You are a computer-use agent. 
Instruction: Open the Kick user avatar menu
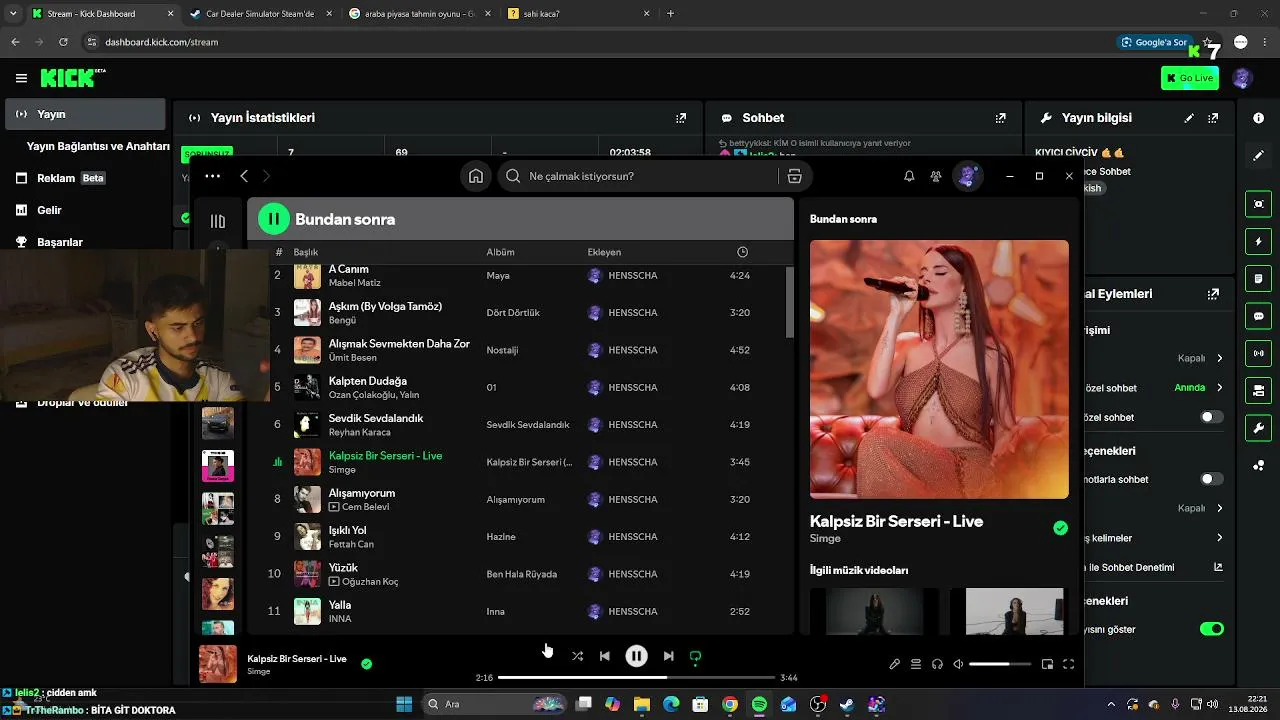click(1243, 78)
